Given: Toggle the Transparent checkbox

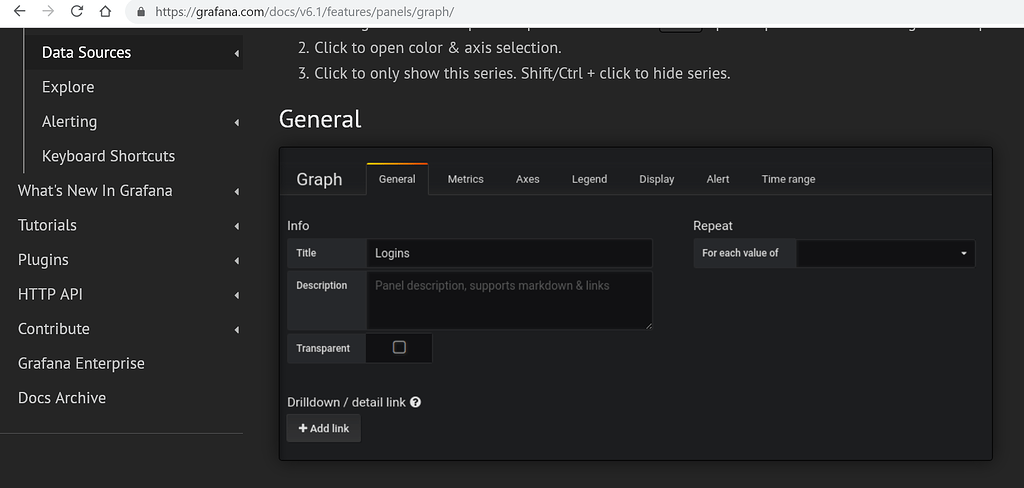Looking at the screenshot, I should pyautogui.click(x=399, y=348).
